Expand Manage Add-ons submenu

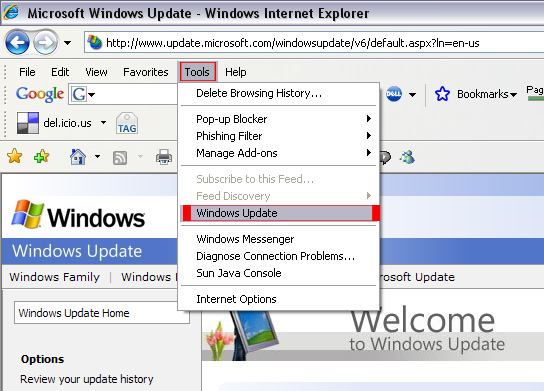click(x=278, y=153)
